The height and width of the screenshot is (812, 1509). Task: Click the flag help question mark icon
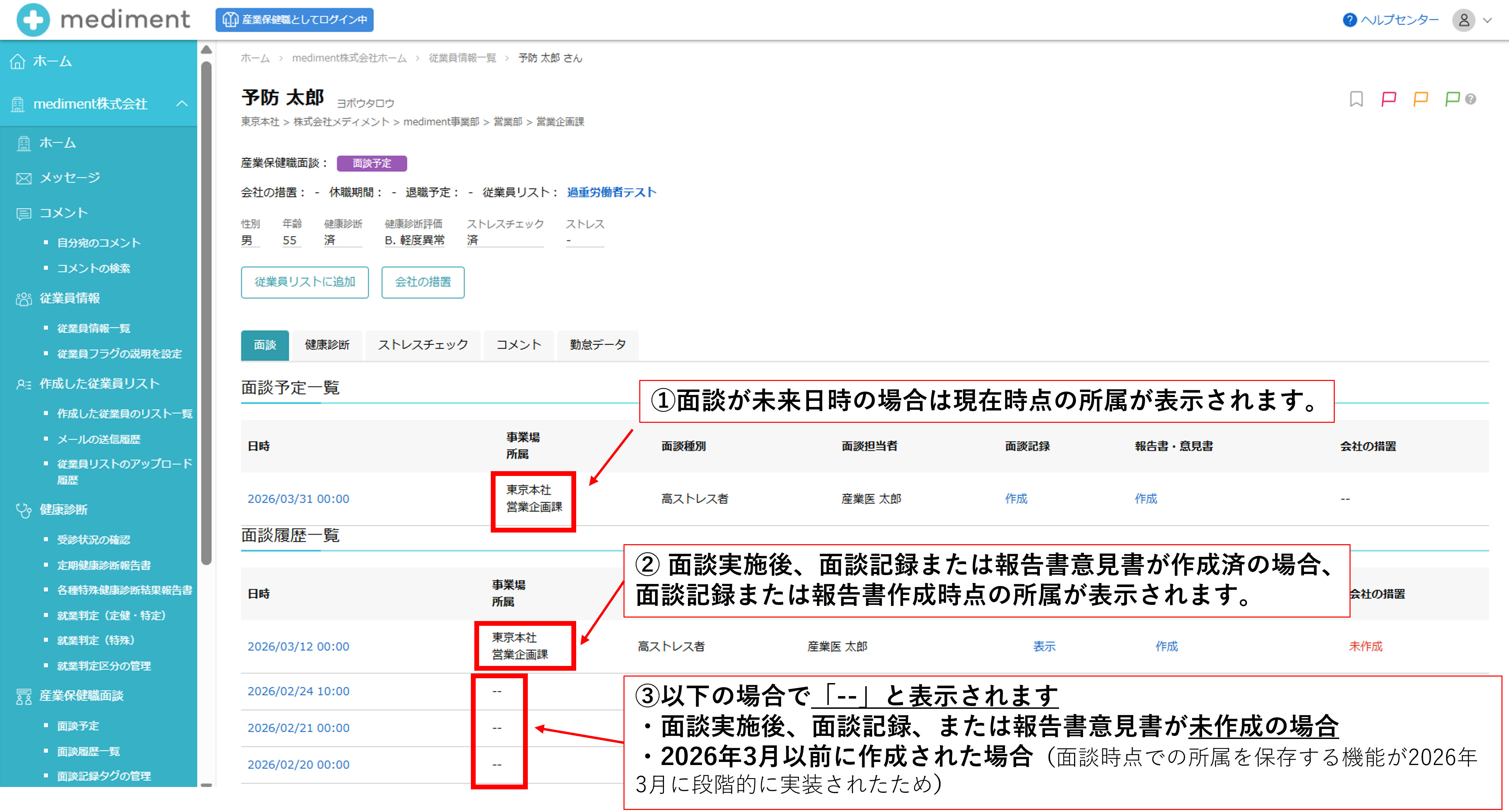pos(1470,99)
